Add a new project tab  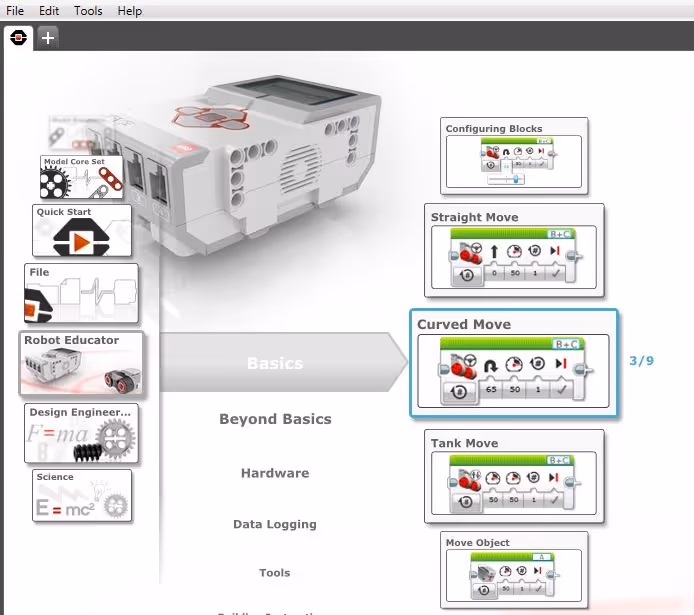(48, 38)
